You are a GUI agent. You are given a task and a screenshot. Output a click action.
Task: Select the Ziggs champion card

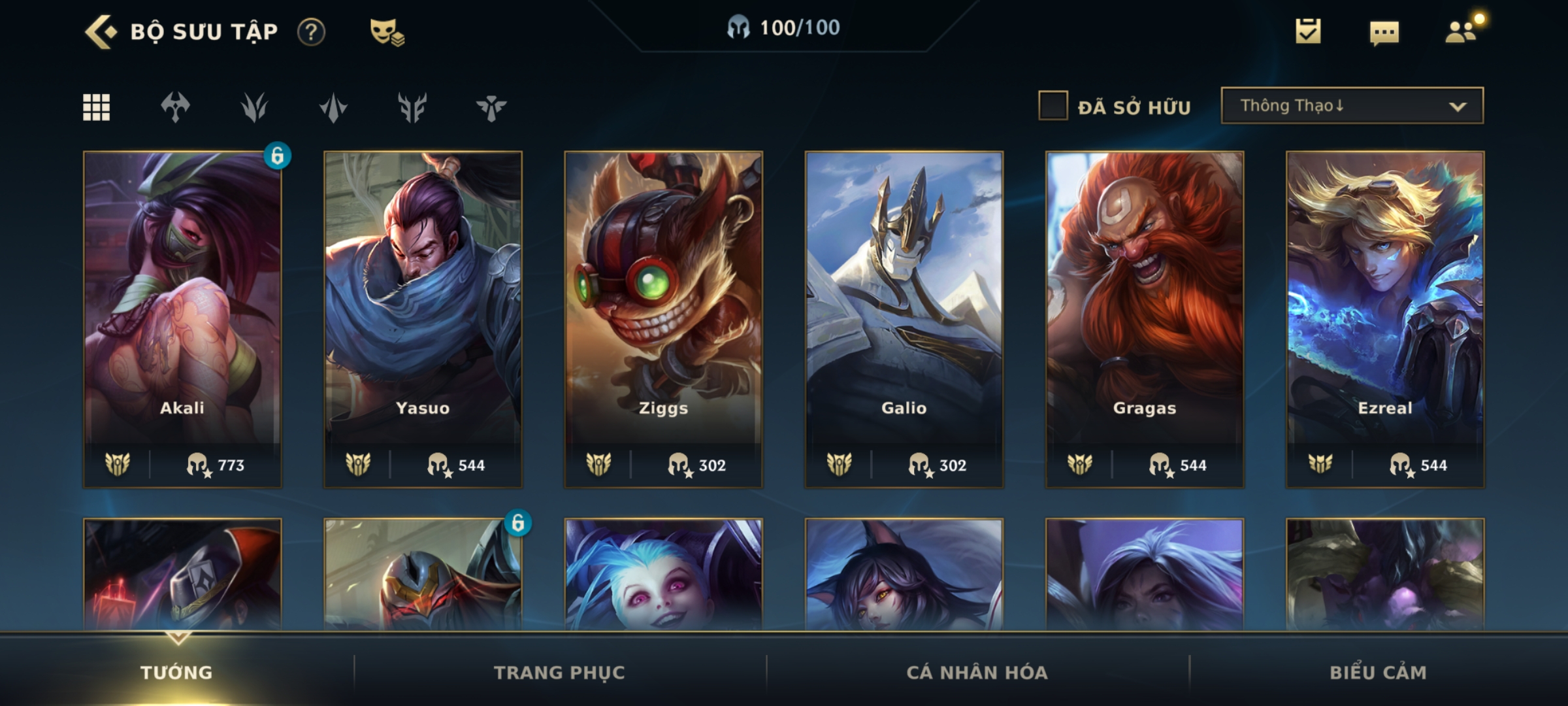point(663,320)
